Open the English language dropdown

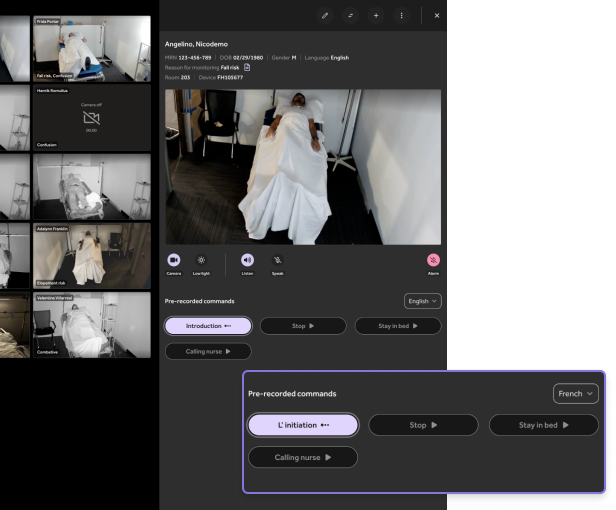click(x=422, y=301)
